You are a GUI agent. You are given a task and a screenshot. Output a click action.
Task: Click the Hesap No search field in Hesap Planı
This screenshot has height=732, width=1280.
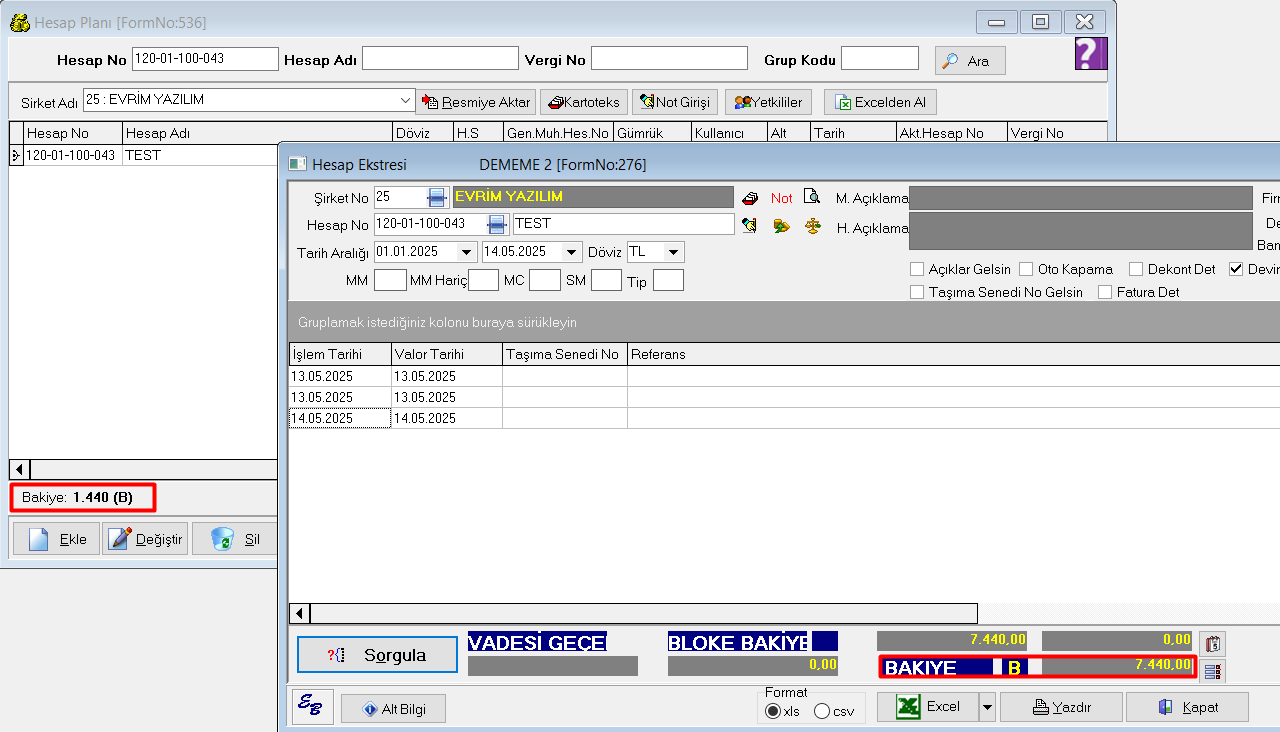click(205, 59)
